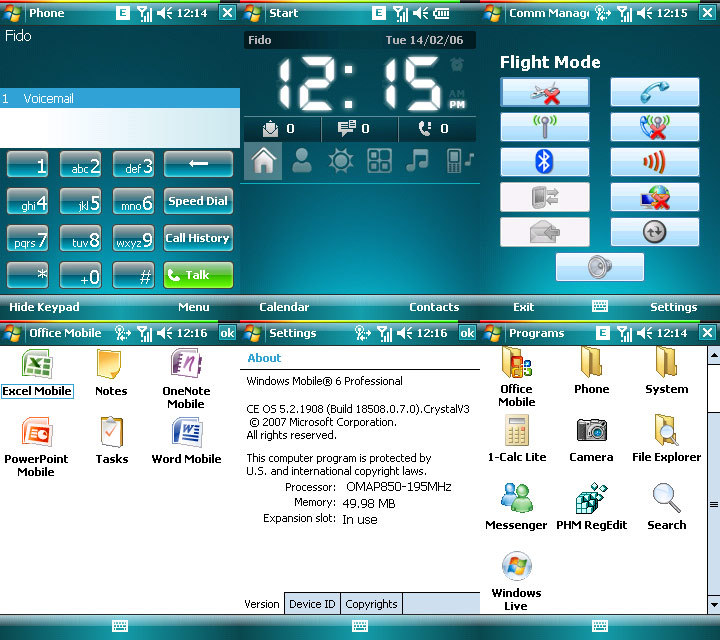Open the music note tab on home screen
This screenshot has width=720, height=640.
[x=417, y=161]
